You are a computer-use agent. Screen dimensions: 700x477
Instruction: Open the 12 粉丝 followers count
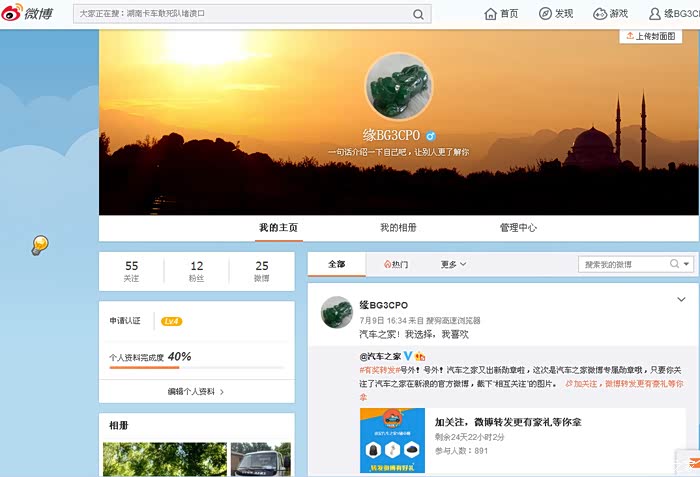196,271
